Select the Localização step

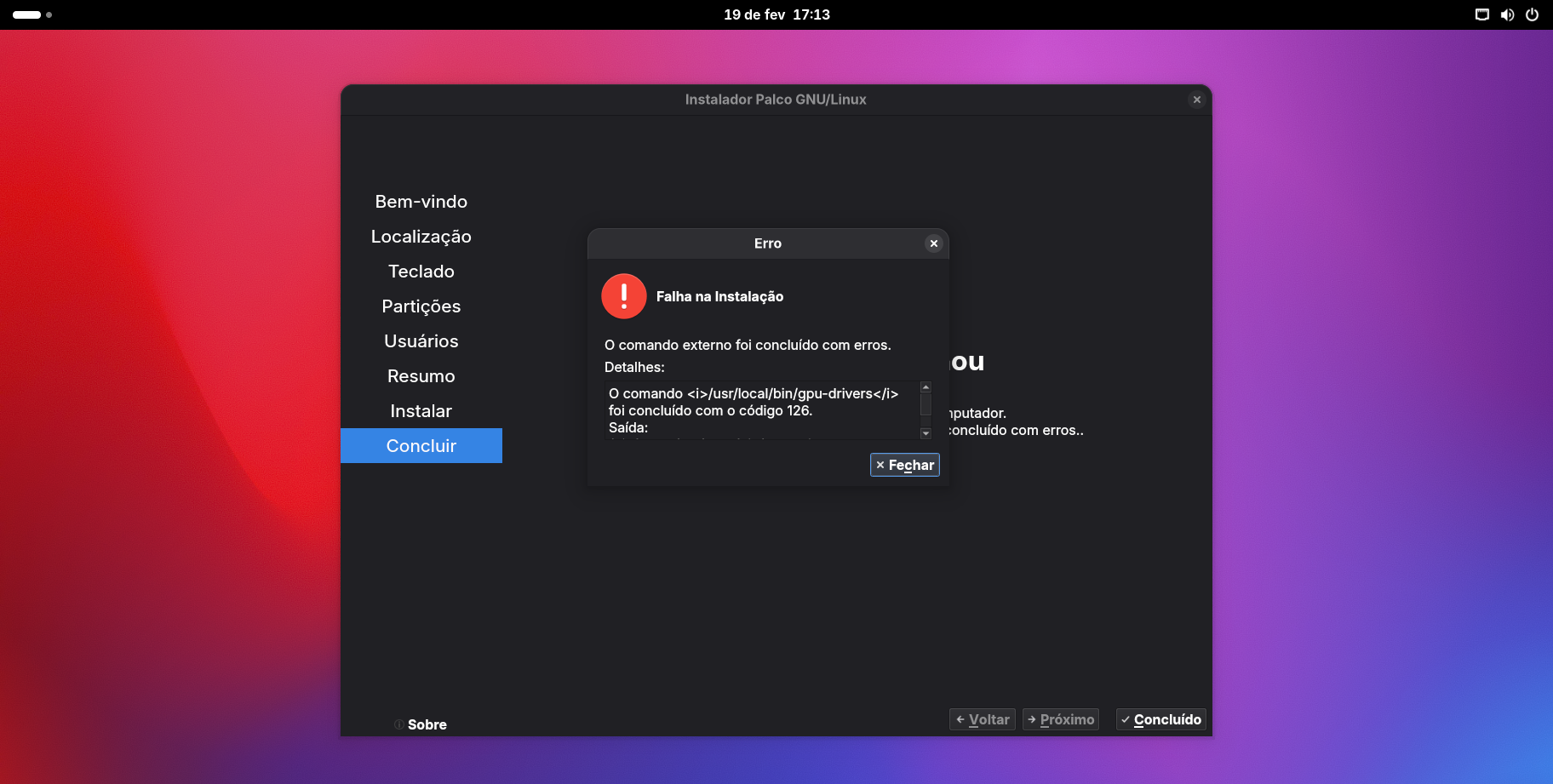(421, 237)
